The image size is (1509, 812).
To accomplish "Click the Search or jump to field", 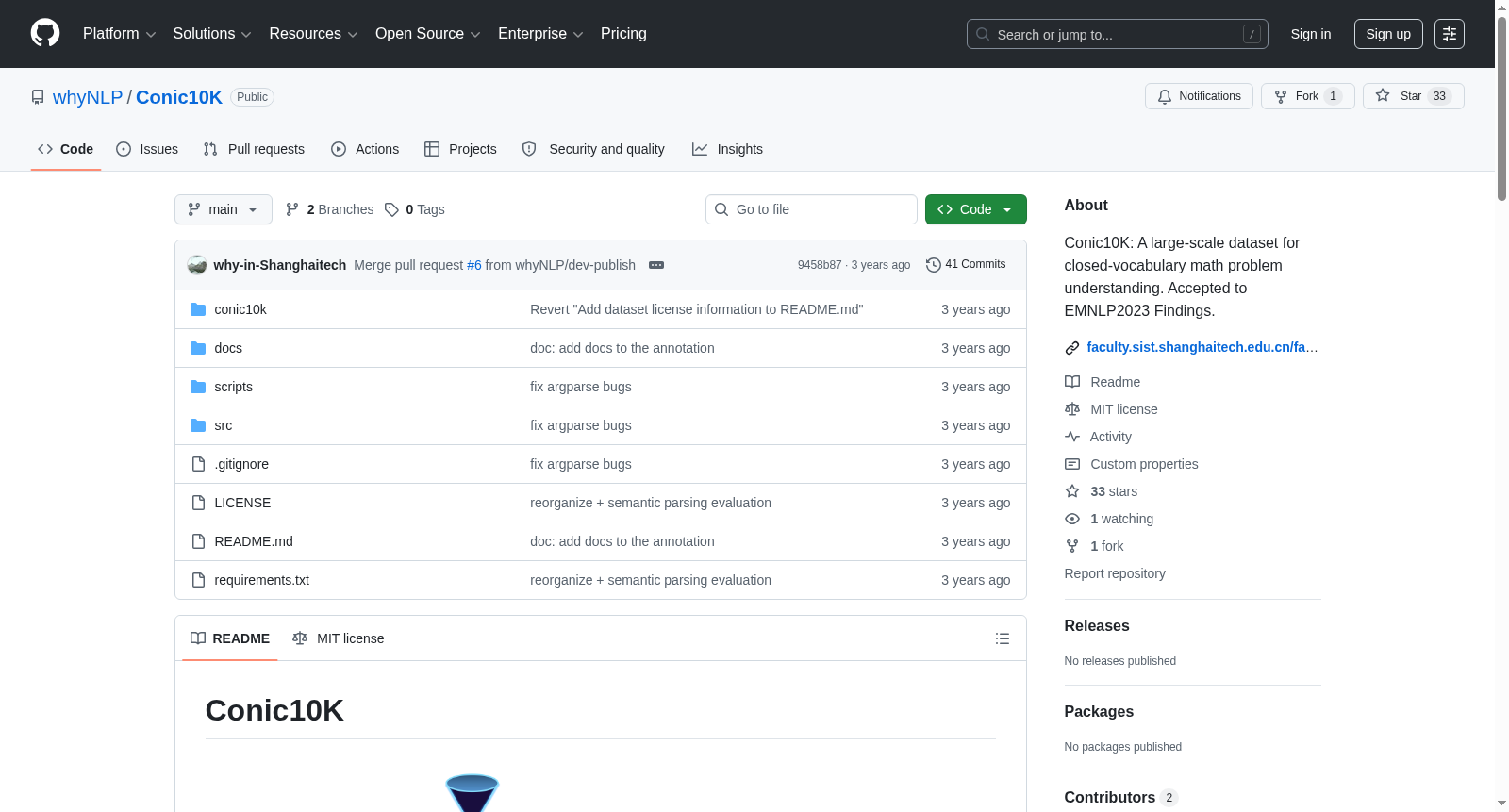I will (1118, 34).
